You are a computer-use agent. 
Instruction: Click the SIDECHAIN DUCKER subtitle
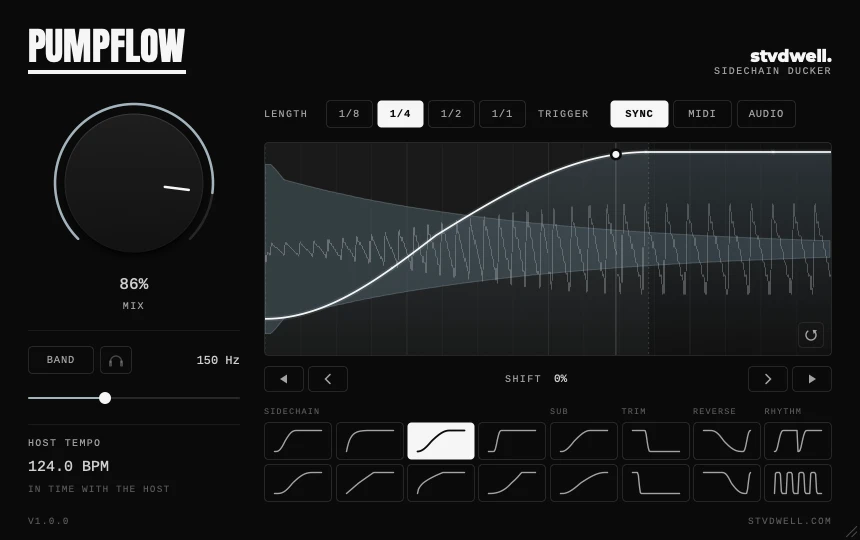772,71
